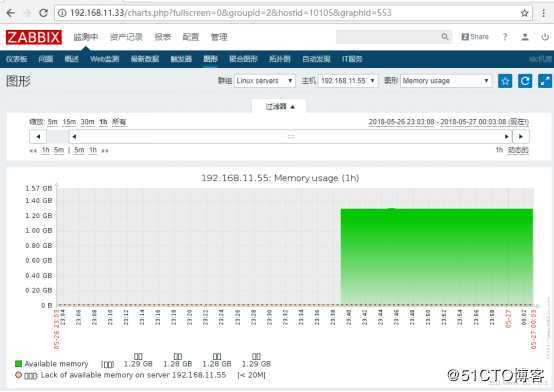Switch to the 拓扑图 submenu tab
Viewport: 554px width, 392px height.
[x=280, y=59]
